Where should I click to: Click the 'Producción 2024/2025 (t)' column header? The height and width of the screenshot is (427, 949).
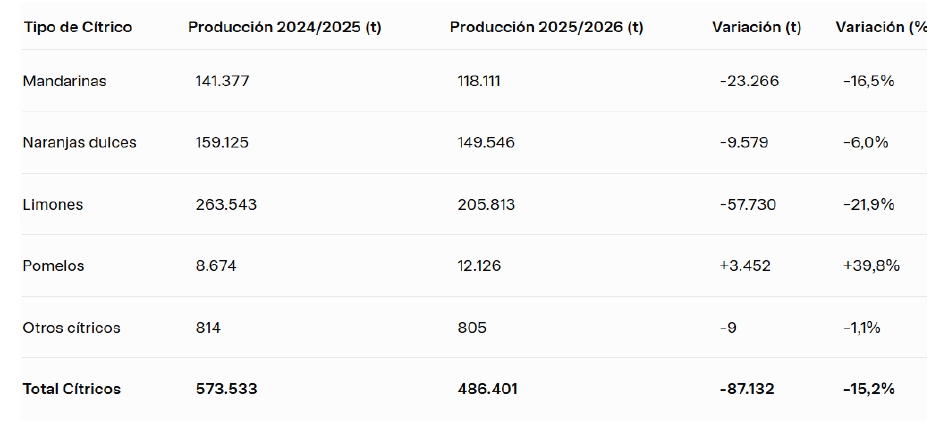click(284, 27)
